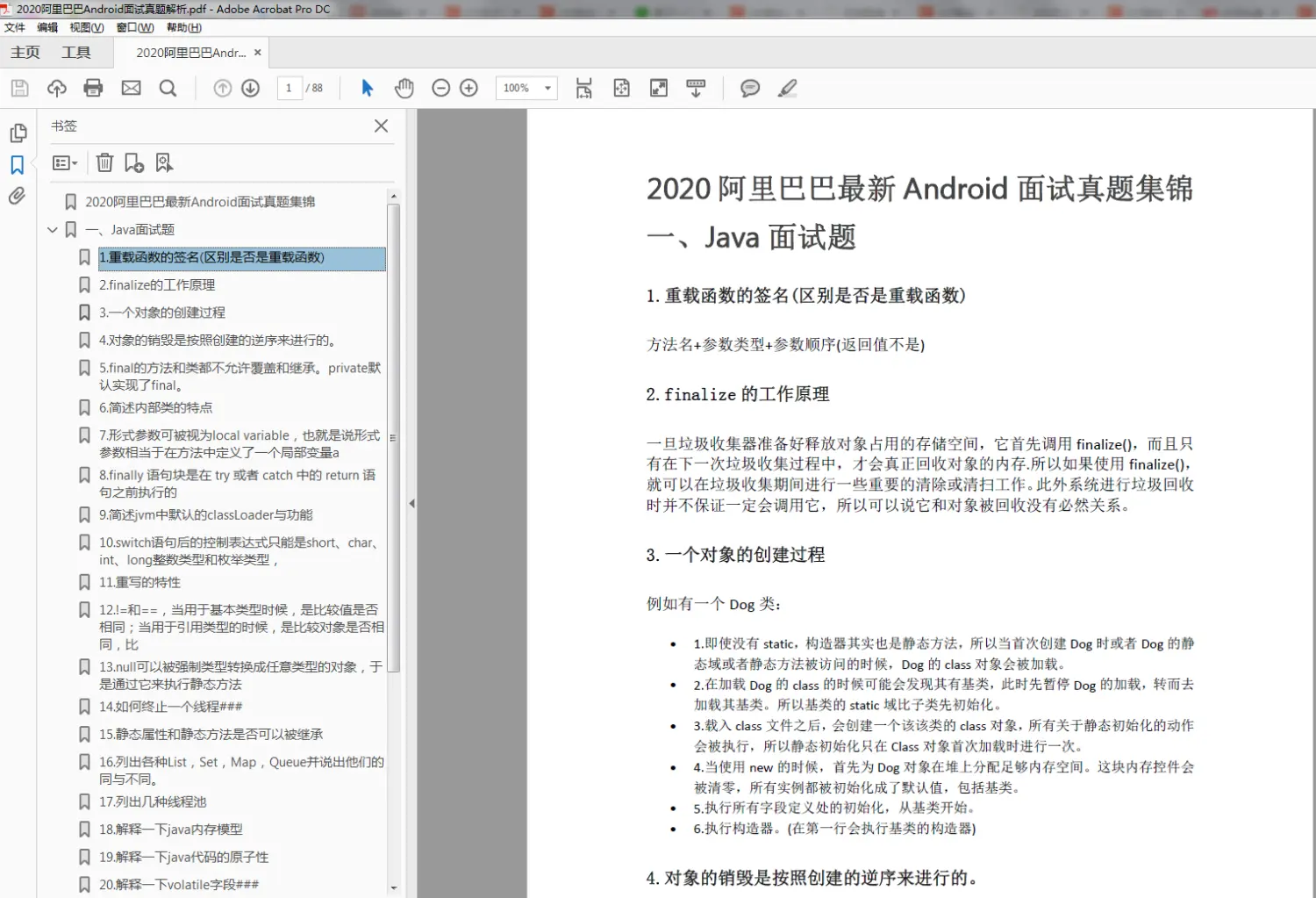
Task: Click the new bookmark icon
Action: pos(134,162)
